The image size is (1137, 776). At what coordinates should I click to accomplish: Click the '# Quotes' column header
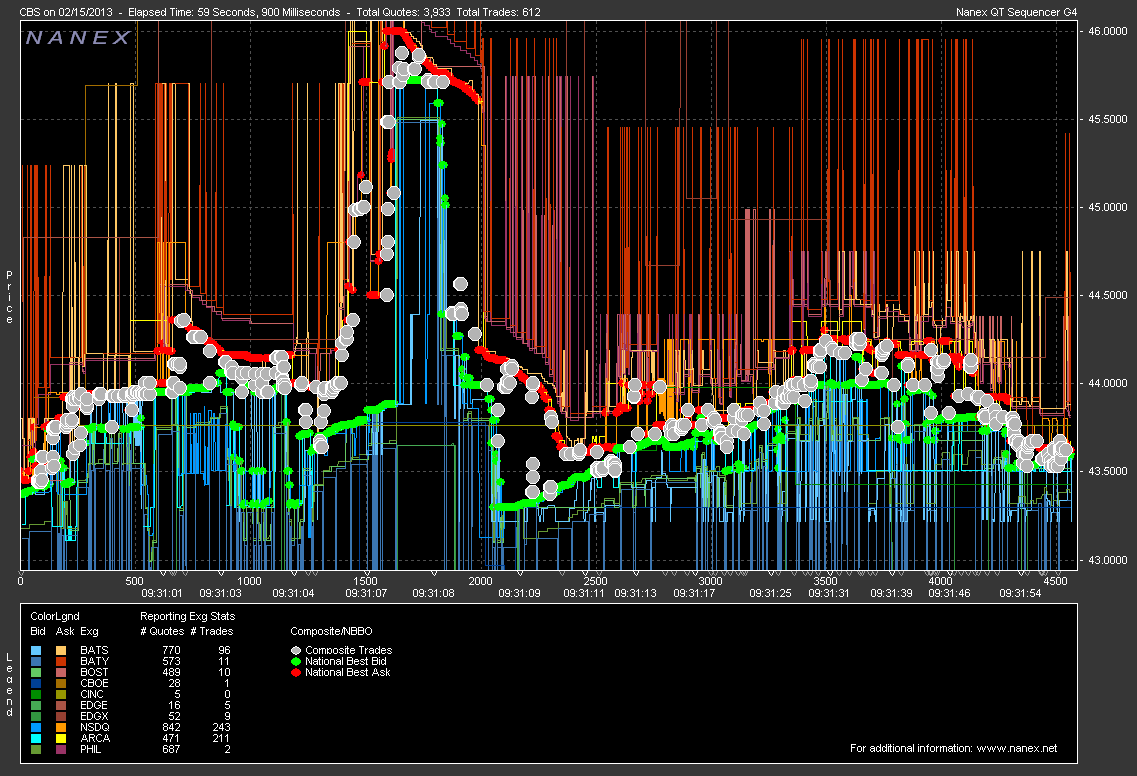[x=162, y=631]
